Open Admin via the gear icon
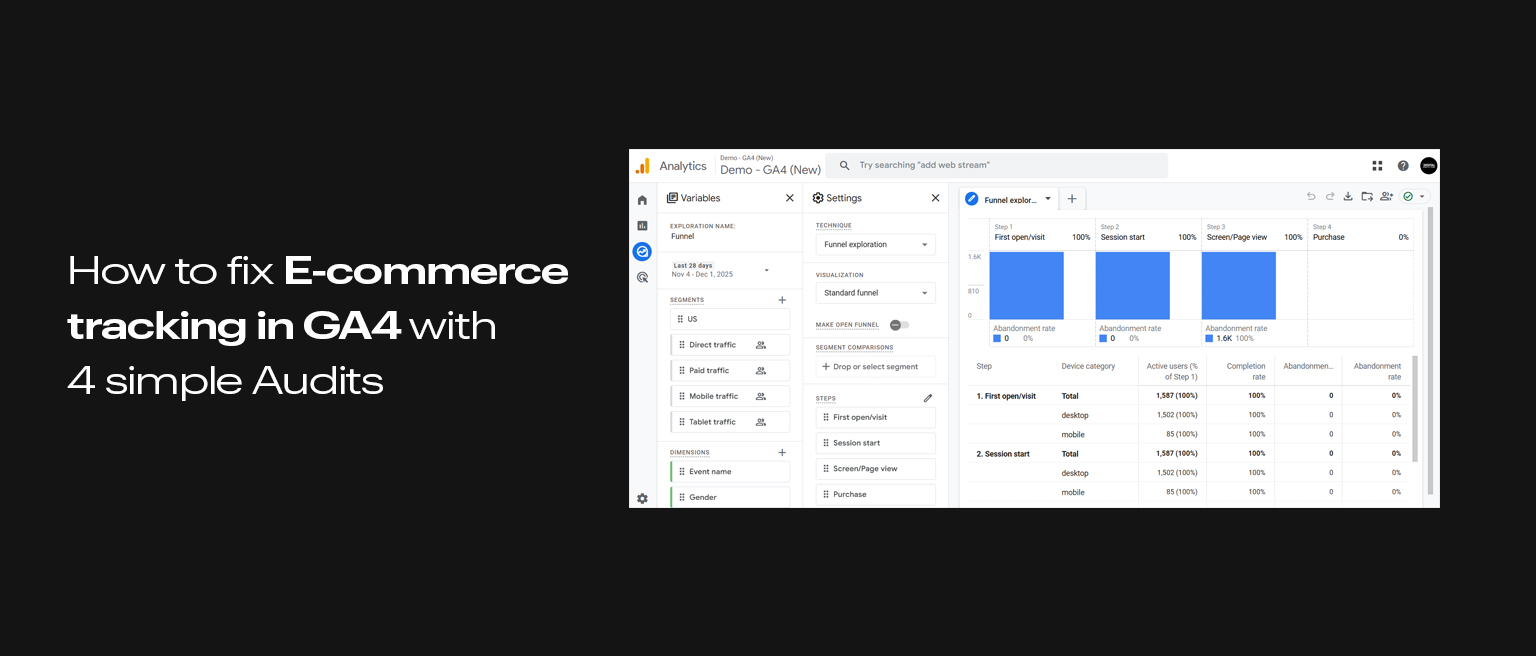This screenshot has height=656, width=1536. tap(642, 498)
